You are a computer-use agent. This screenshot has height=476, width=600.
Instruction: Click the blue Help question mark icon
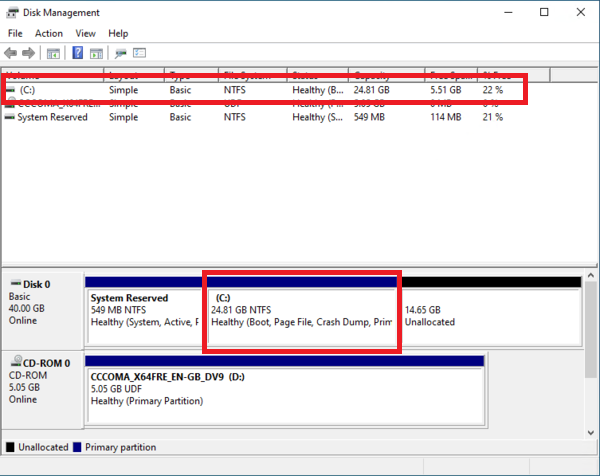pyautogui.click(x=78, y=53)
